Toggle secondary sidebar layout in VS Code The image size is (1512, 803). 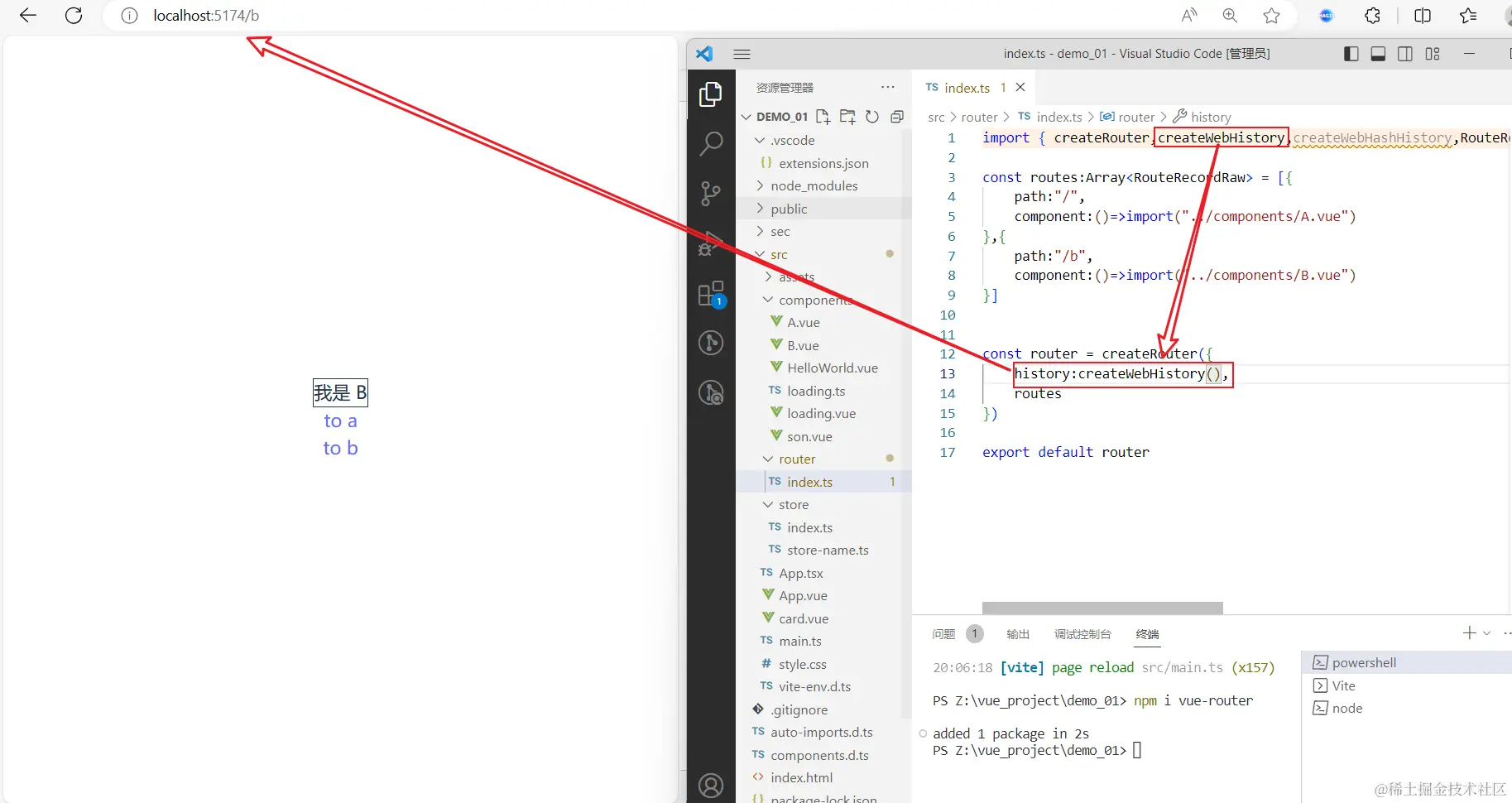[x=1405, y=54]
